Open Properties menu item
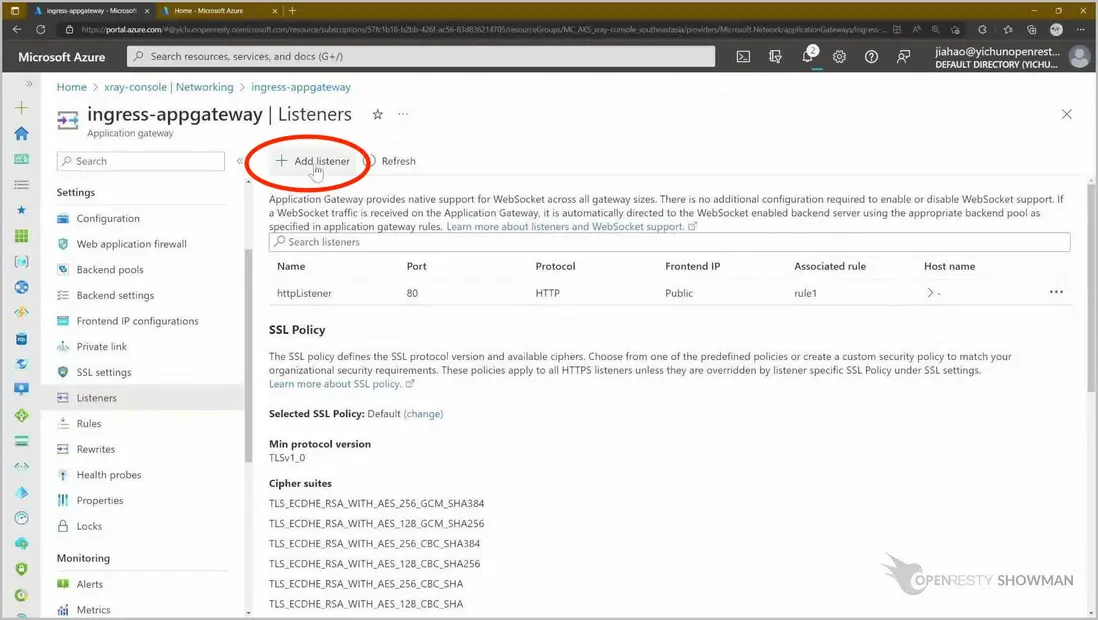Viewport: 1098px width, 620px height. coord(99,501)
